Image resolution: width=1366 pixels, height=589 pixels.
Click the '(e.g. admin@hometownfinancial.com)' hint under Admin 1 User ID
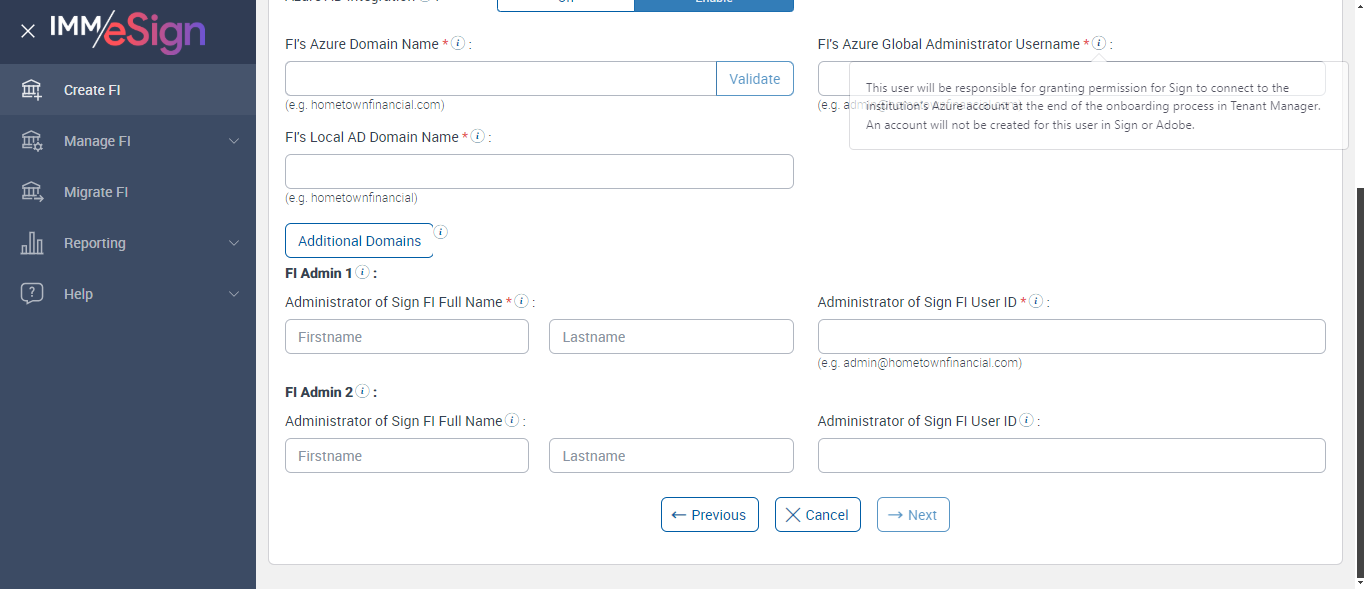[920, 363]
